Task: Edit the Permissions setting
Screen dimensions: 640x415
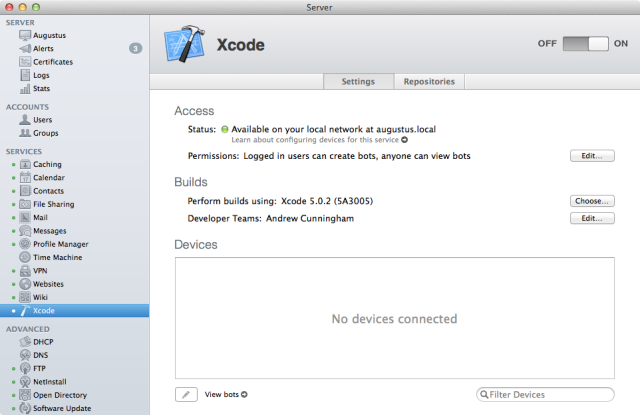Action: 592,156
